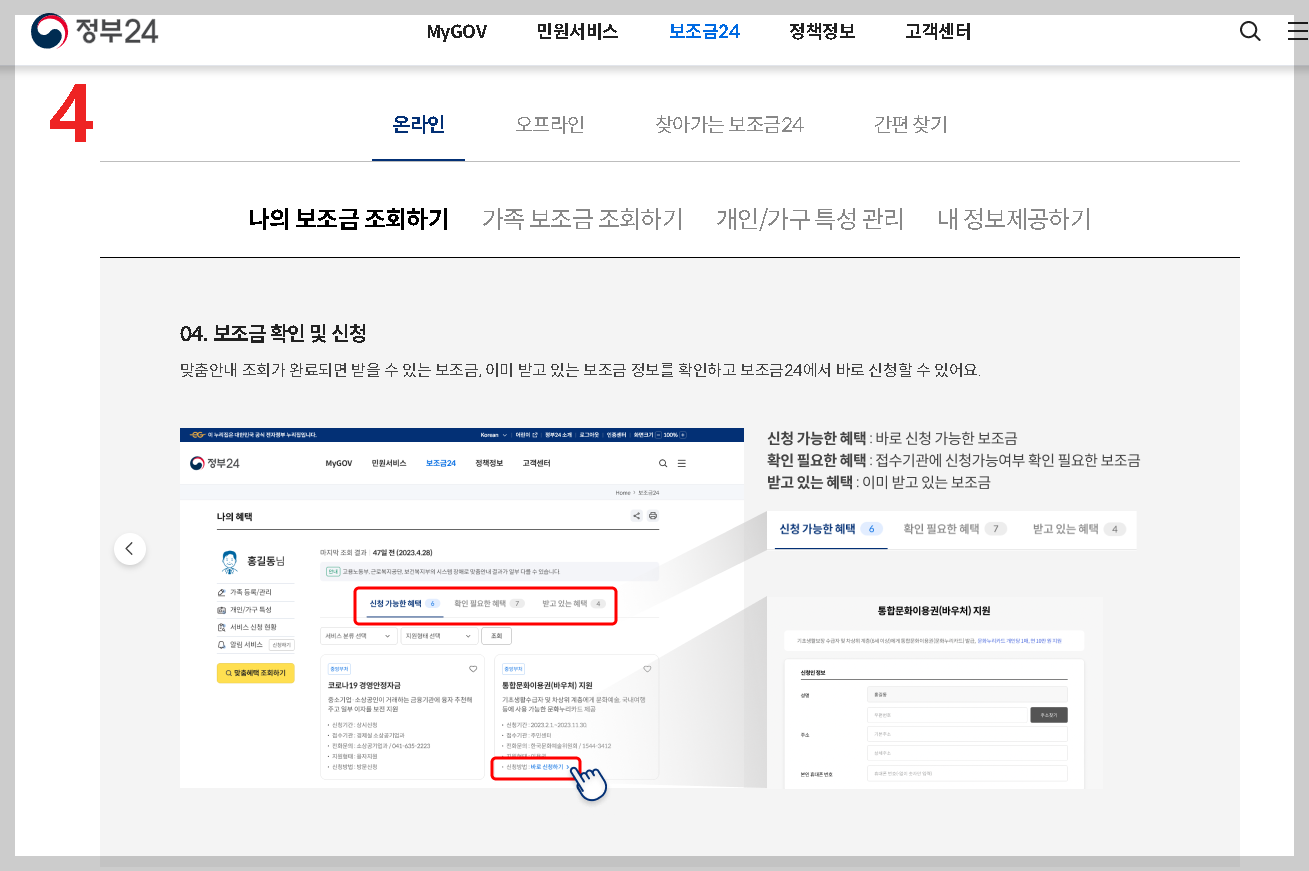Click the 나의 혜택 title in the guide screenshot

235,517
